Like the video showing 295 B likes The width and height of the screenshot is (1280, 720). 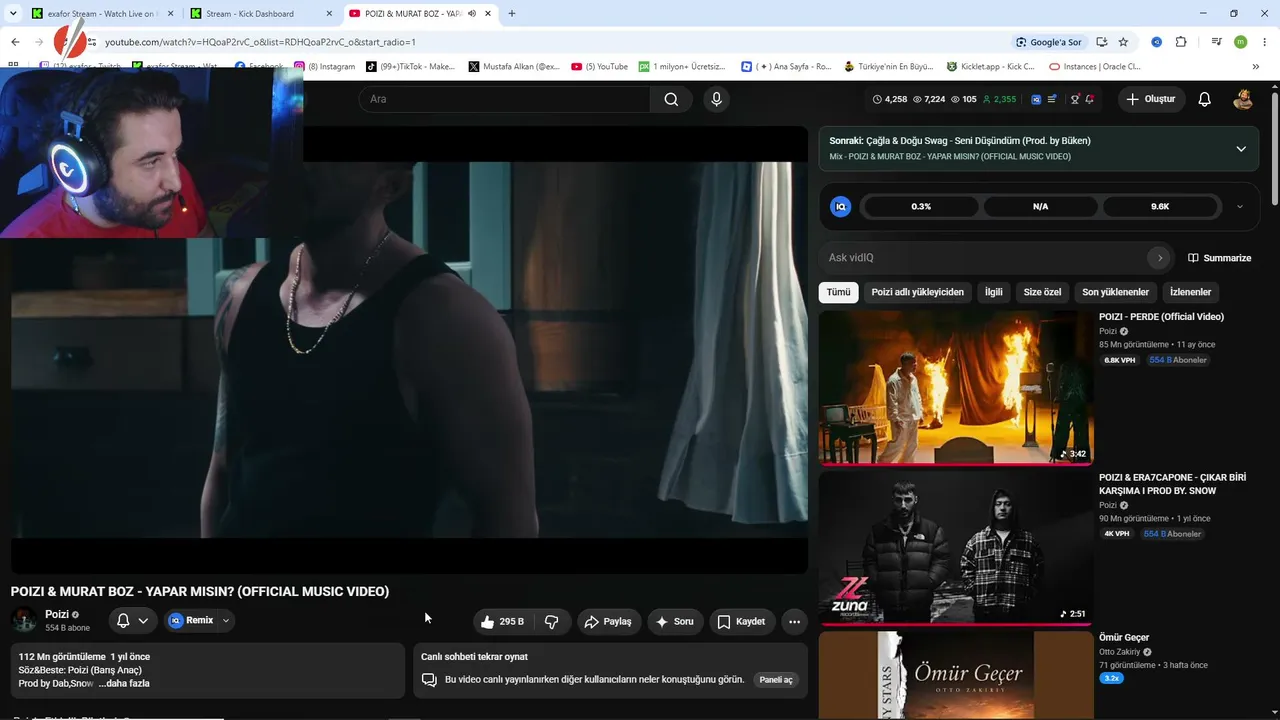pos(502,621)
